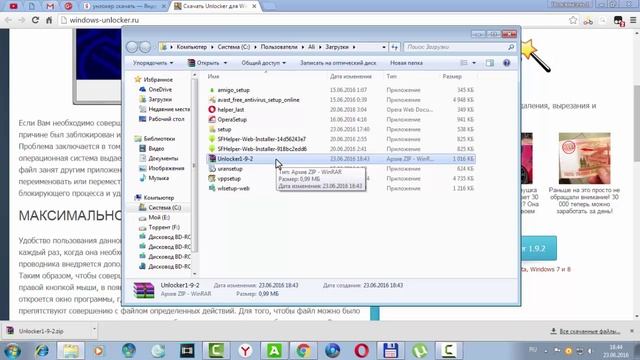Open Explorer help with question mark icon
The height and width of the screenshot is (360, 640).
(507, 63)
